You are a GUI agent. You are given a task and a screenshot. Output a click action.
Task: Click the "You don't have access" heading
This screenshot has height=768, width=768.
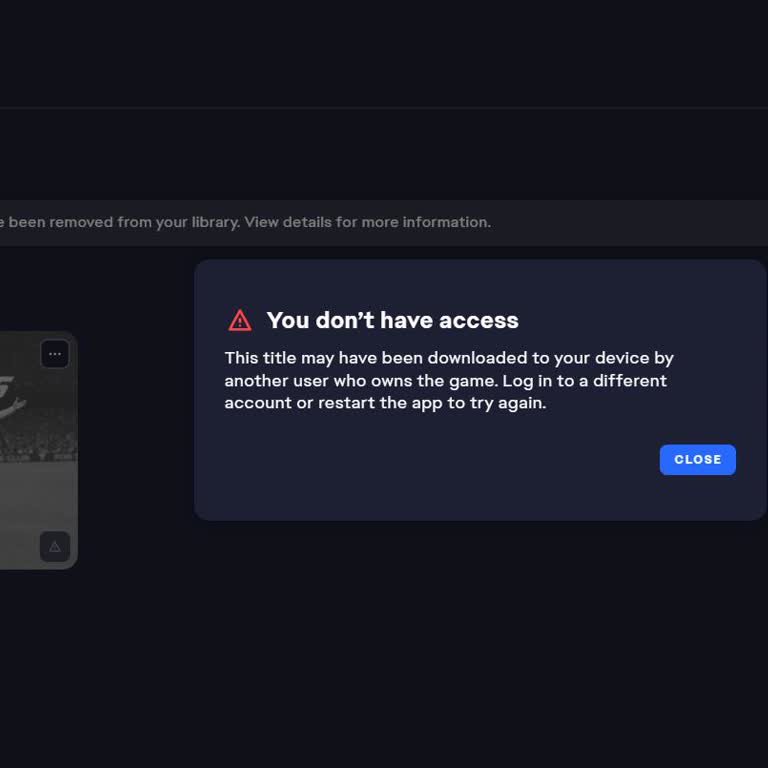(392, 320)
